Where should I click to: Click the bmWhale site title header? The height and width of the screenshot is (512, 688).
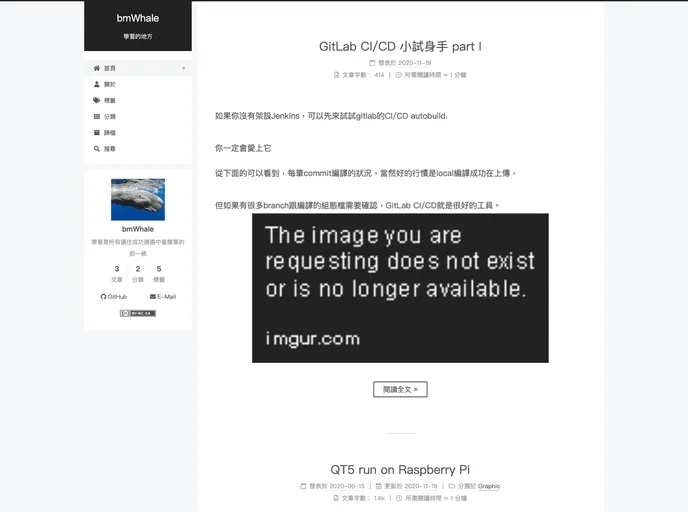click(138, 18)
